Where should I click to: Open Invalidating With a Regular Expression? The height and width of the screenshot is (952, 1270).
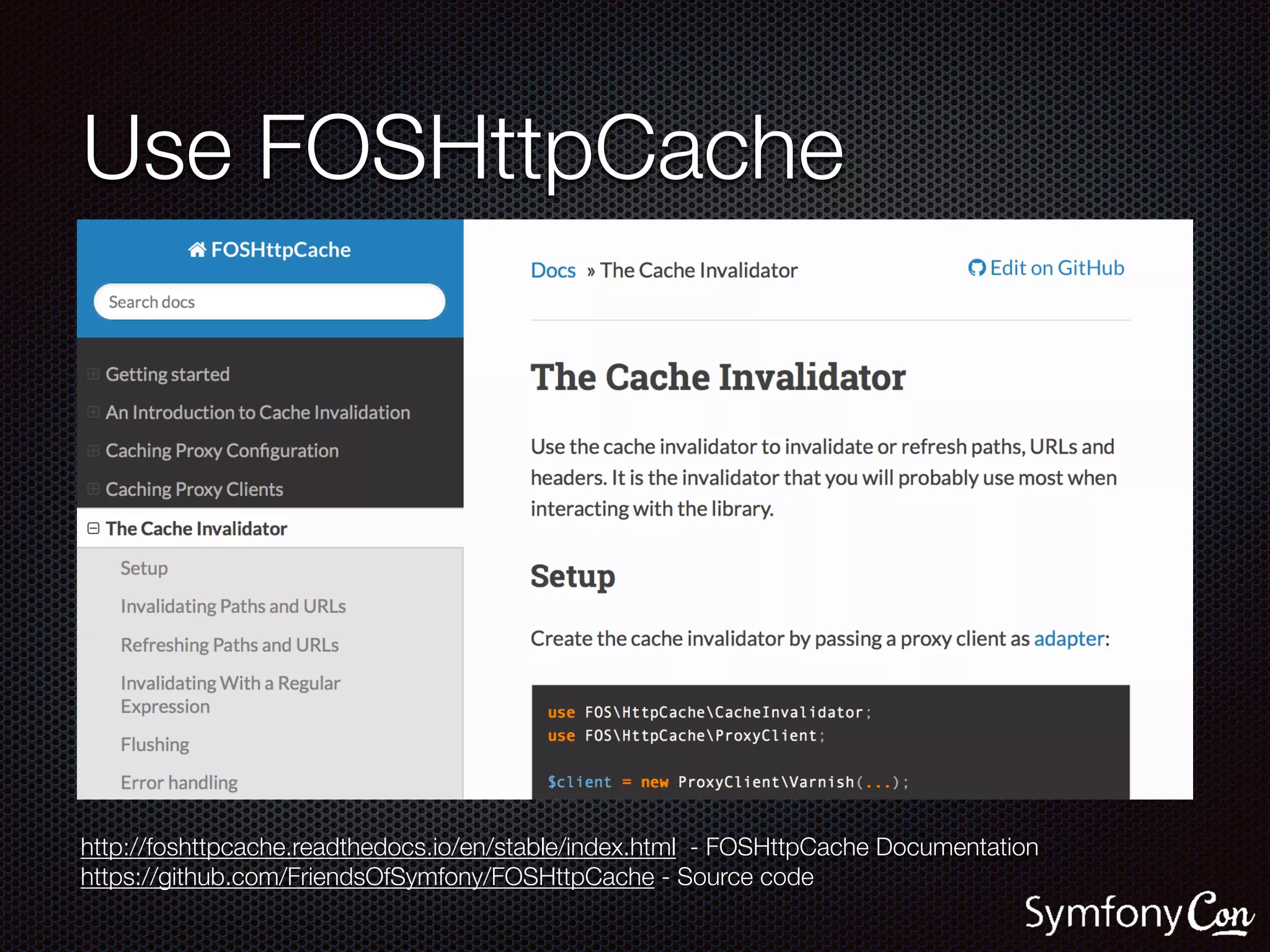click(x=230, y=695)
